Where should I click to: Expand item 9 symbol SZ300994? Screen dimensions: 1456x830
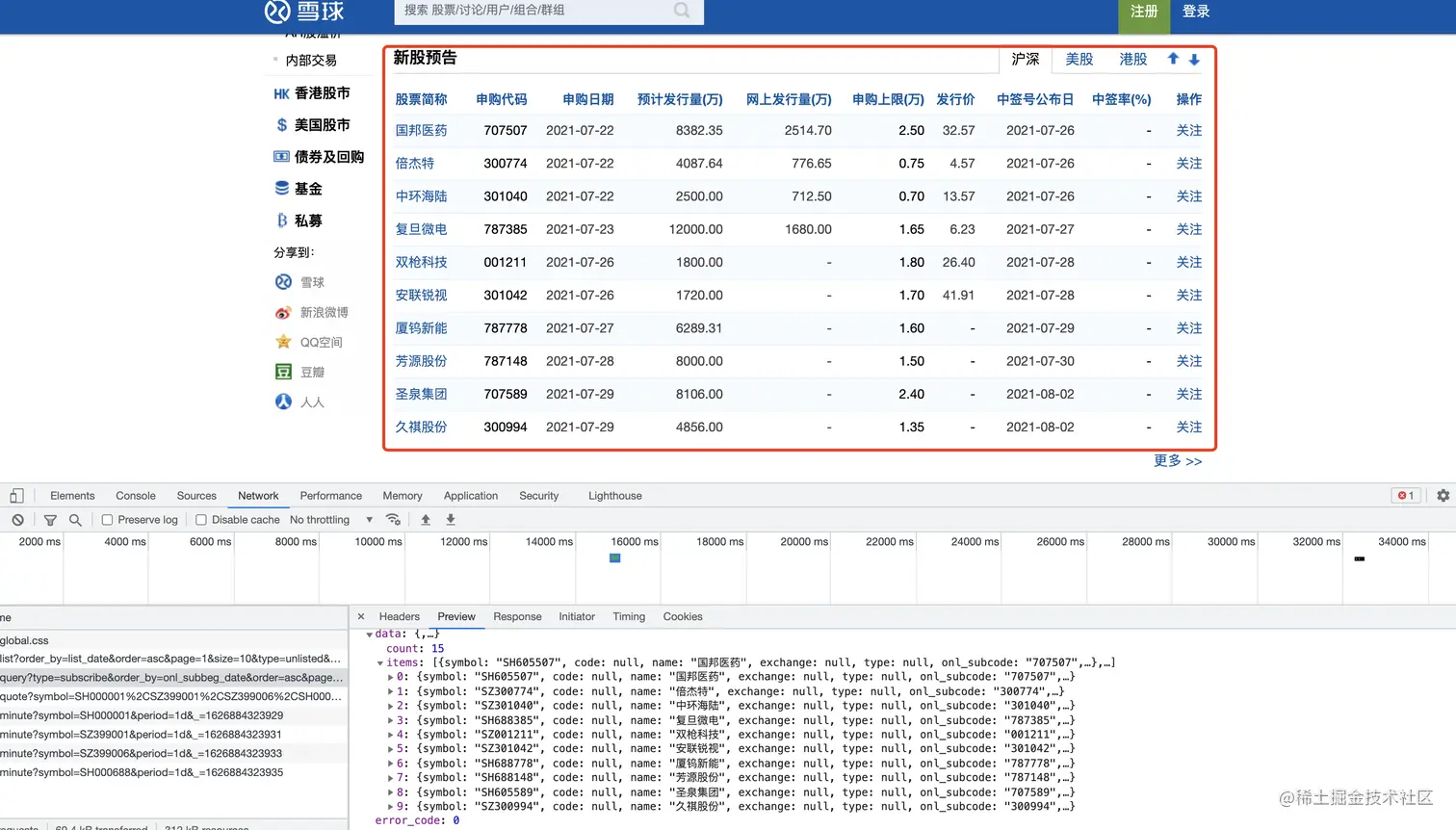(x=390, y=807)
